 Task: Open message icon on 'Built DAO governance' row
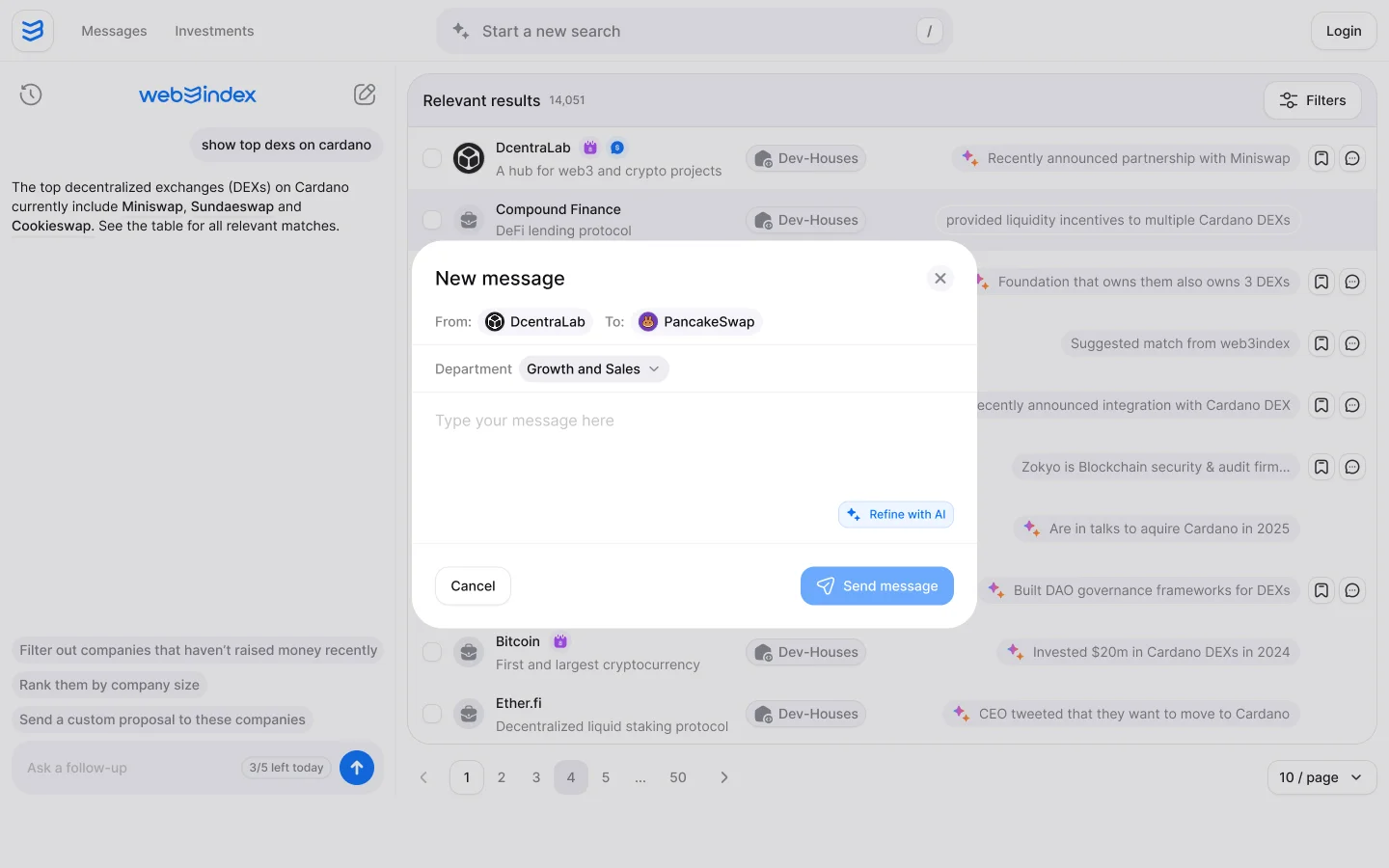click(1352, 590)
